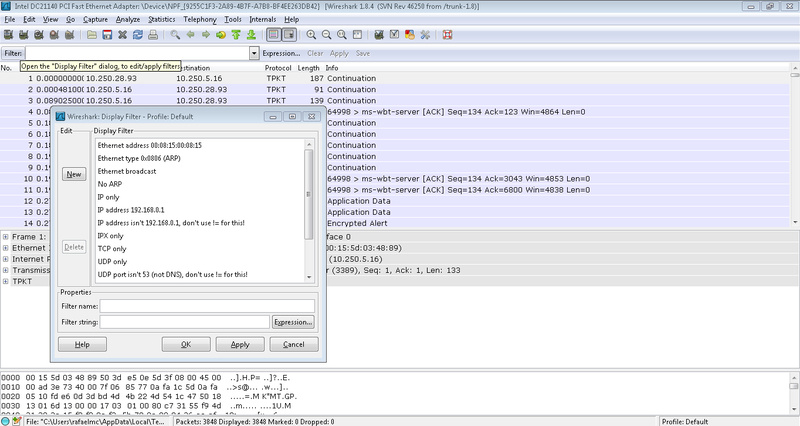Click the Filter name input field

point(207,306)
